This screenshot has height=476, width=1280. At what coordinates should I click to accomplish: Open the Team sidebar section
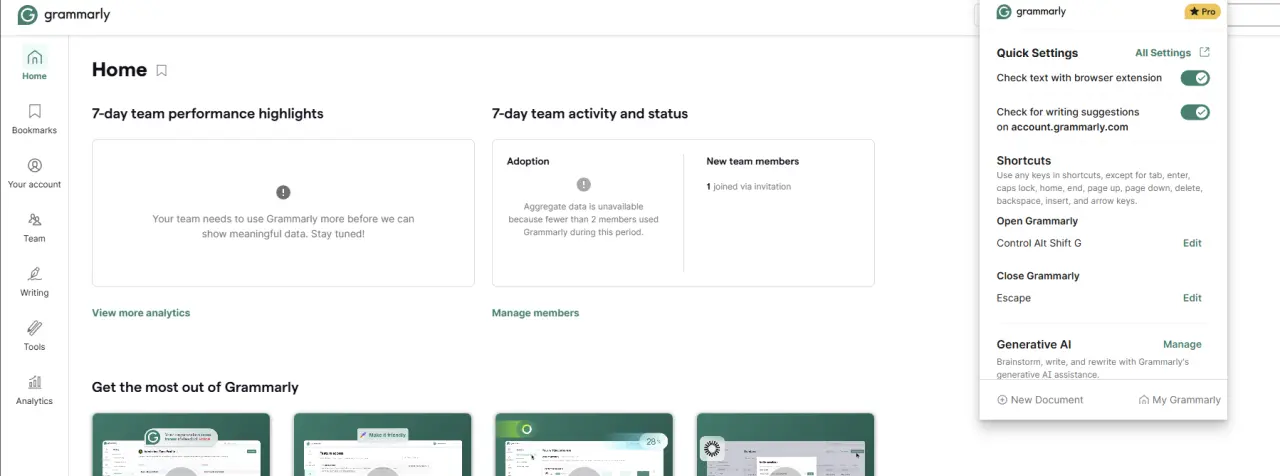pyautogui.click(x=34, y=227)
